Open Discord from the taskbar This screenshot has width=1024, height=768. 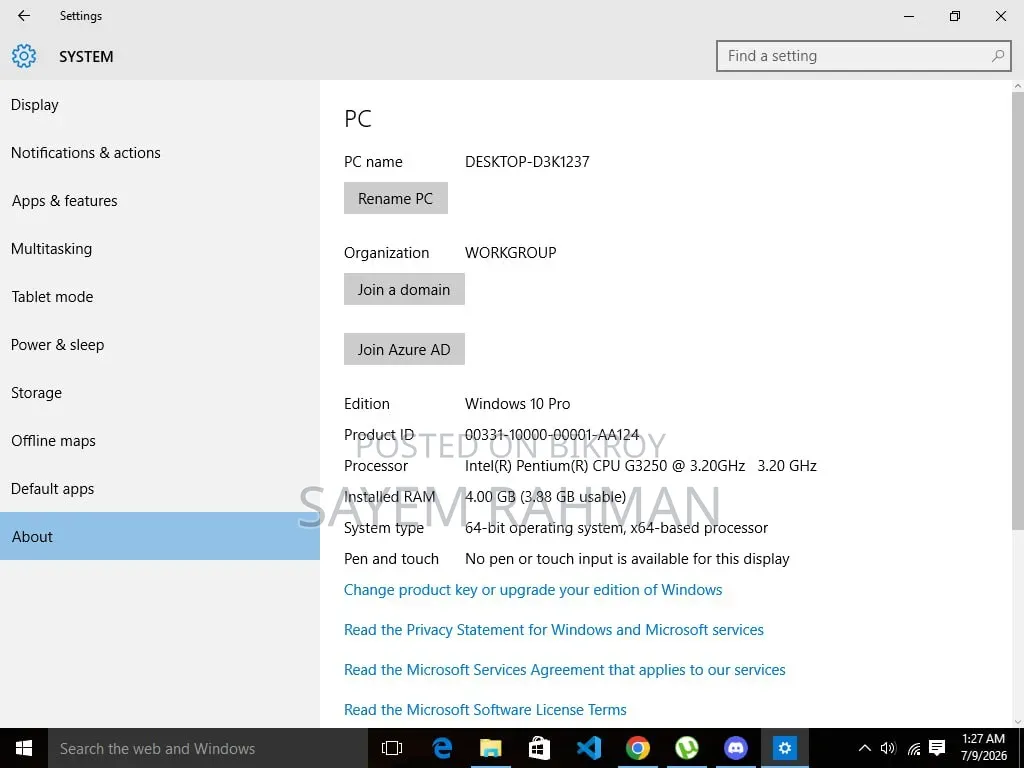click(735, 748)
